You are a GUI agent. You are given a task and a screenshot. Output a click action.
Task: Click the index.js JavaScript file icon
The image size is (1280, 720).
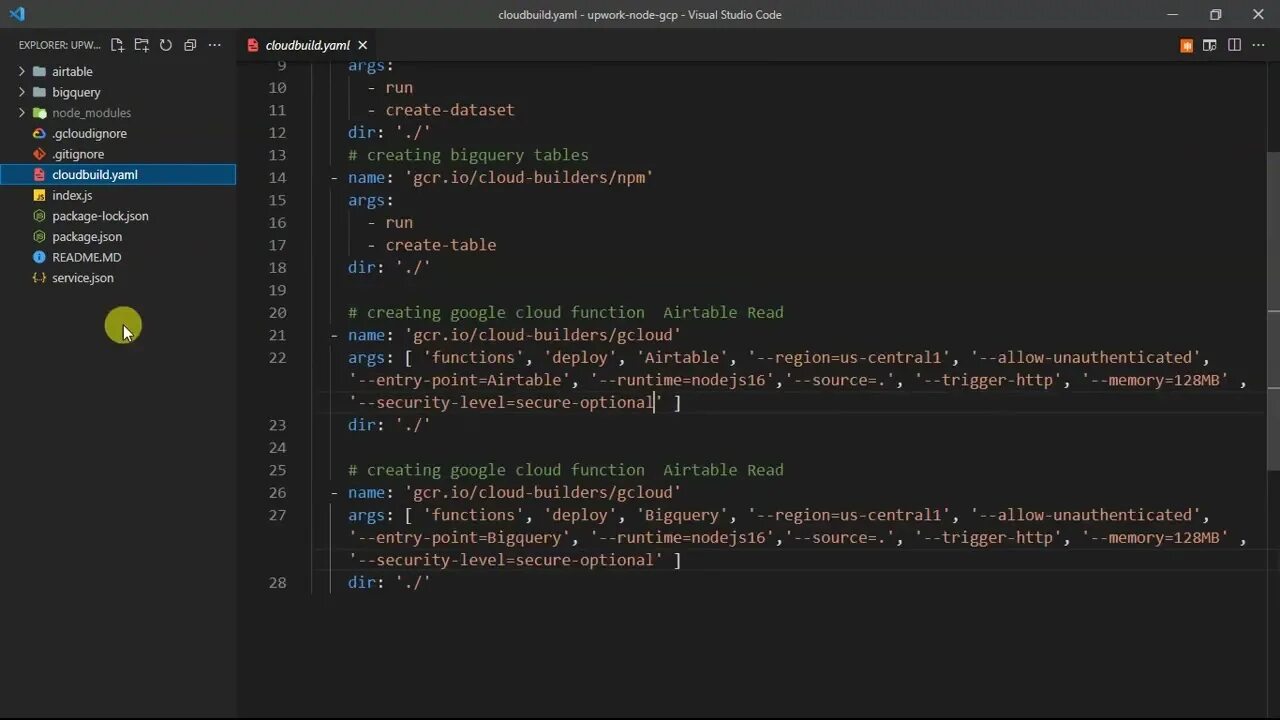pyautogui.click(x=39, y=195)
